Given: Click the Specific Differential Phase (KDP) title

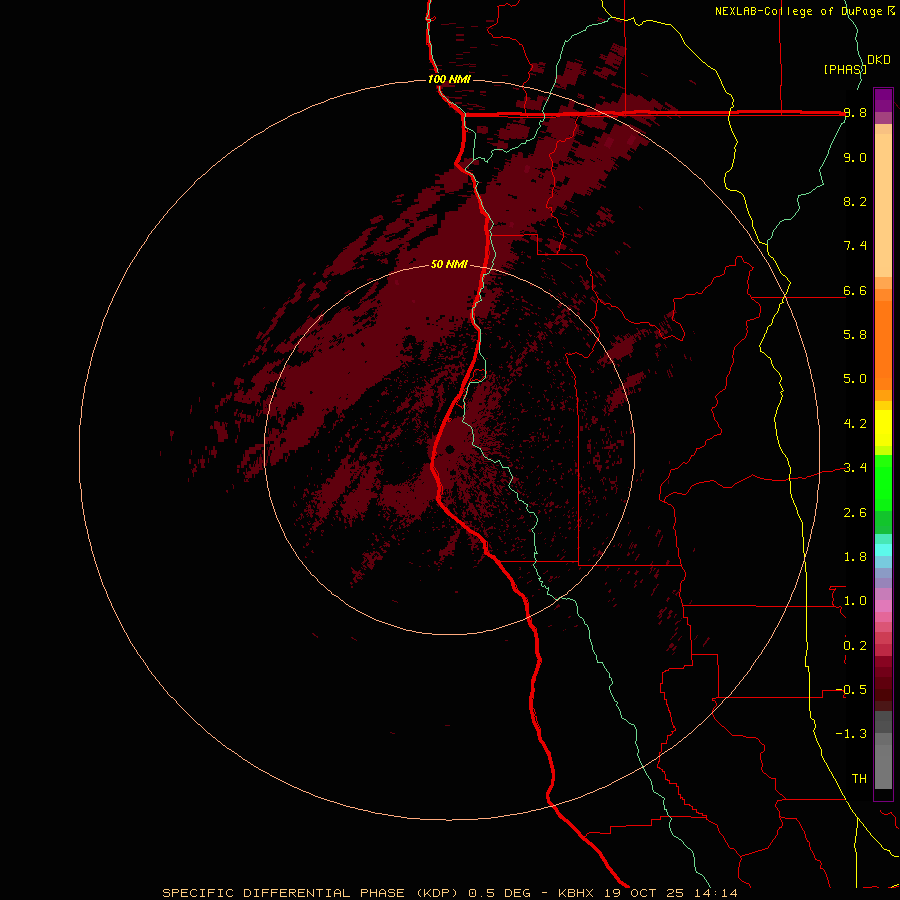Looking at the screenshot, I should [309, 893].
